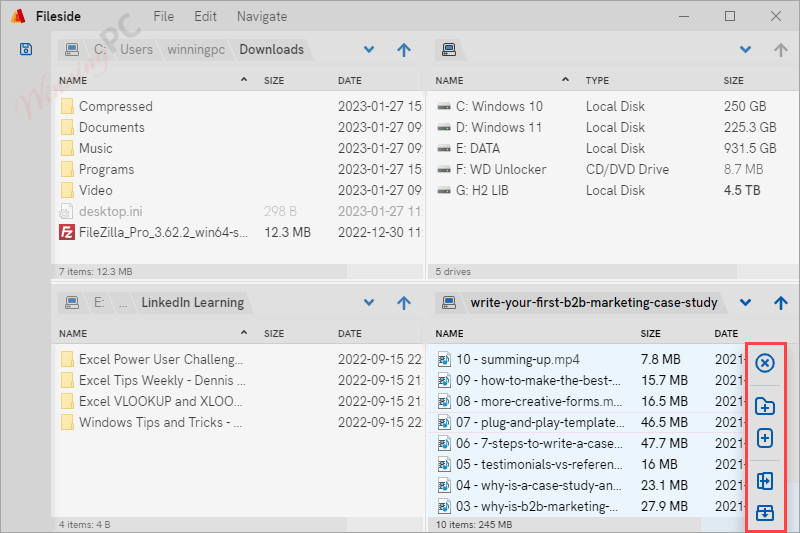
Task: Go up from LinkedIn Learning folder
Action: coord(404,302)
